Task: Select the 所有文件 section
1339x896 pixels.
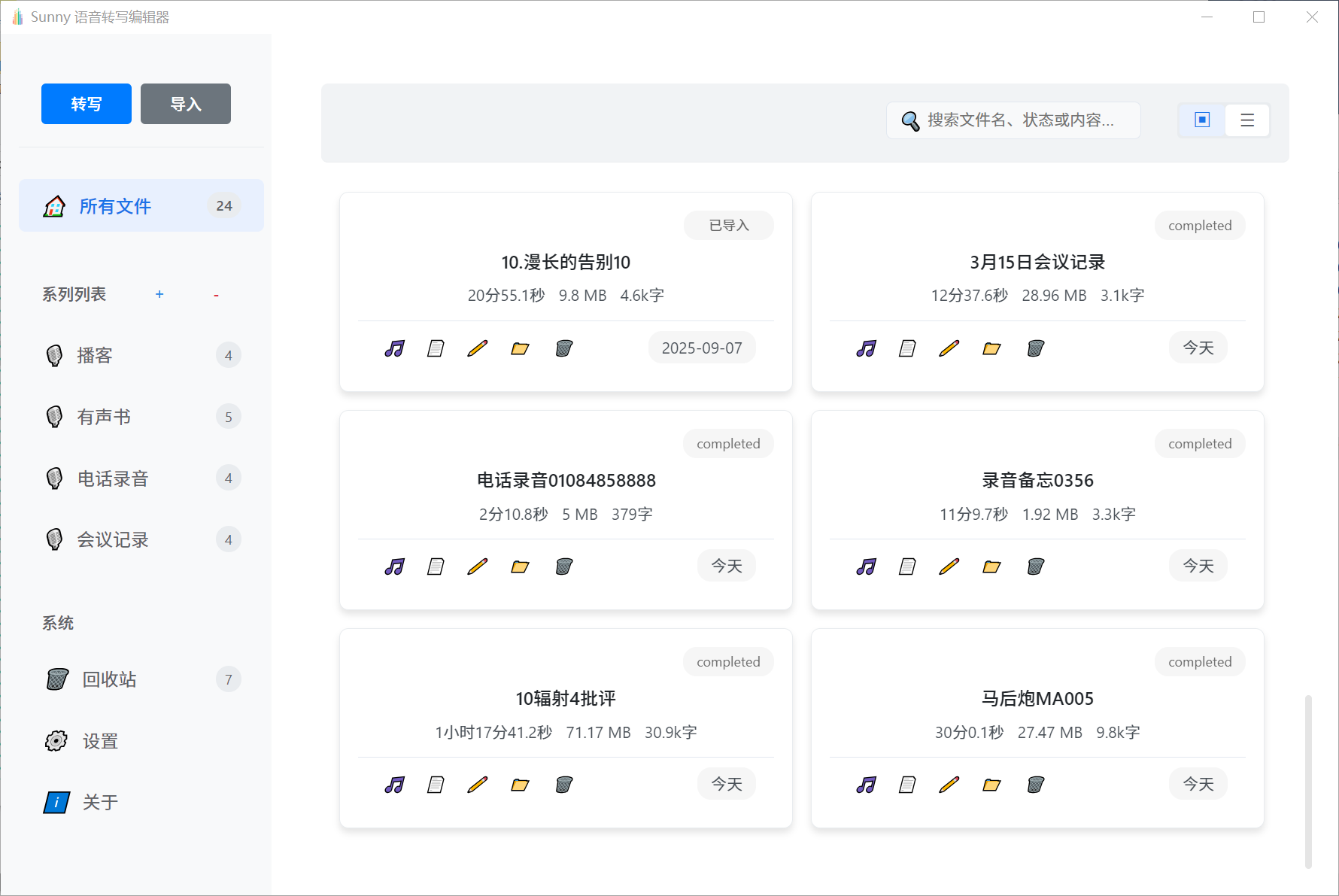Action: click(x=114, y=205)
